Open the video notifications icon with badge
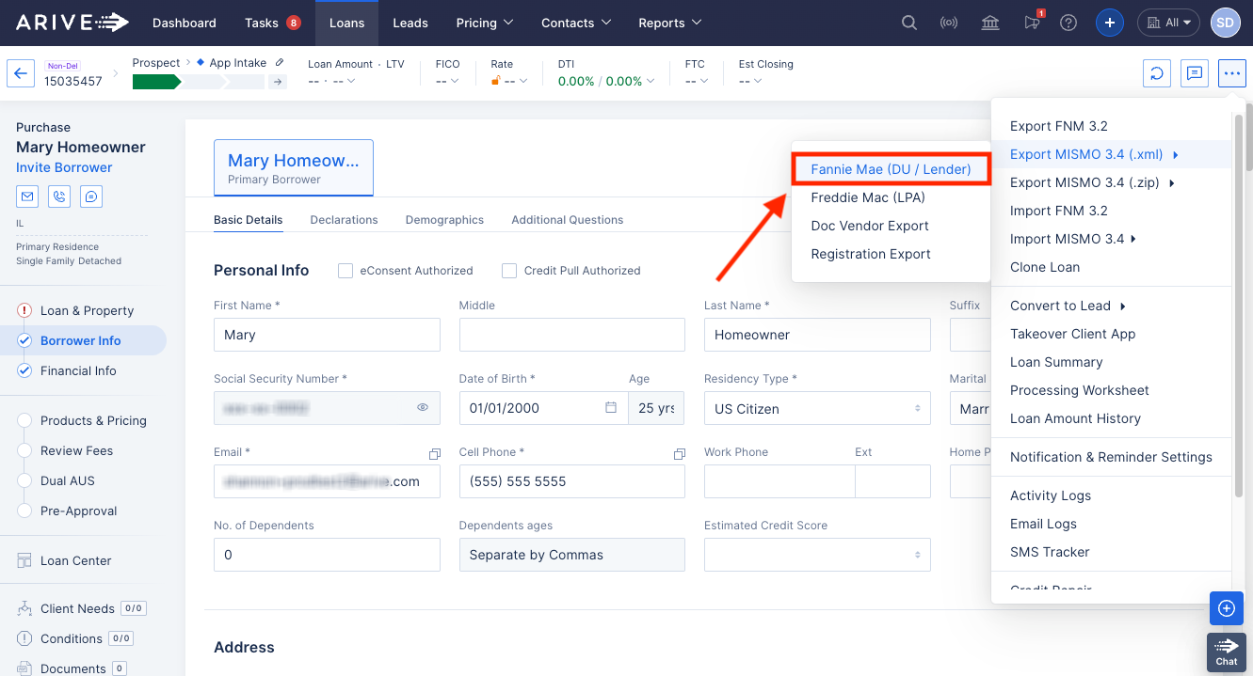1253x676 pixels. pyautogui.click(x=1032, y=23)
